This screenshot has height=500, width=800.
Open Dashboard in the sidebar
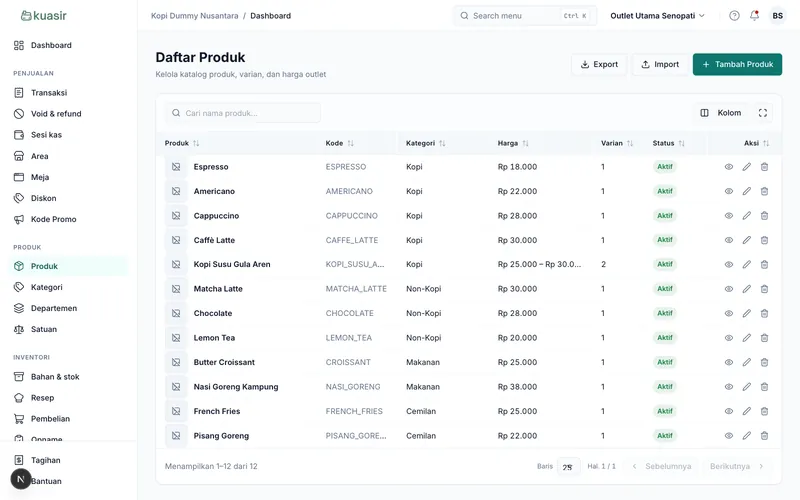(x=68, y=45)
